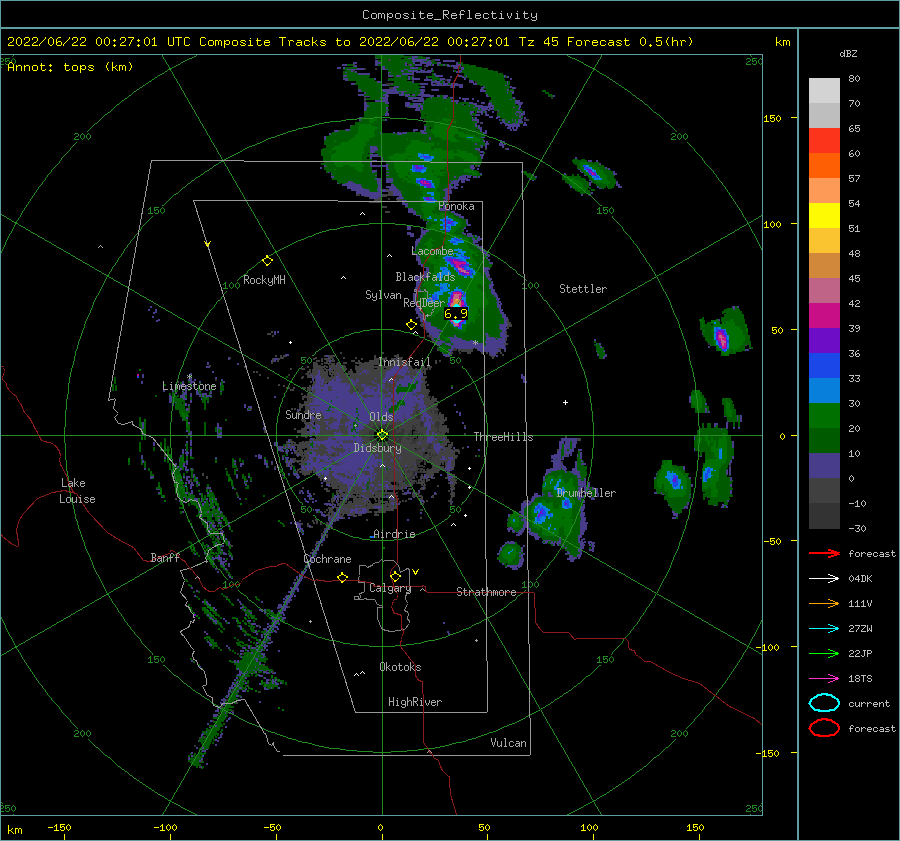
Task: Click the Lake Louise label
Action: (77, 491)
